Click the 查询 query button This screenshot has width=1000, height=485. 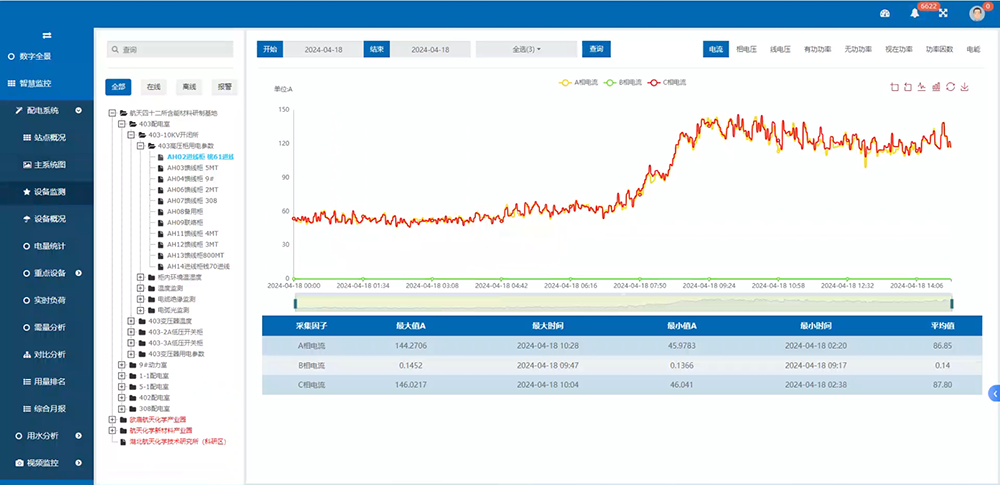point(596,49)
